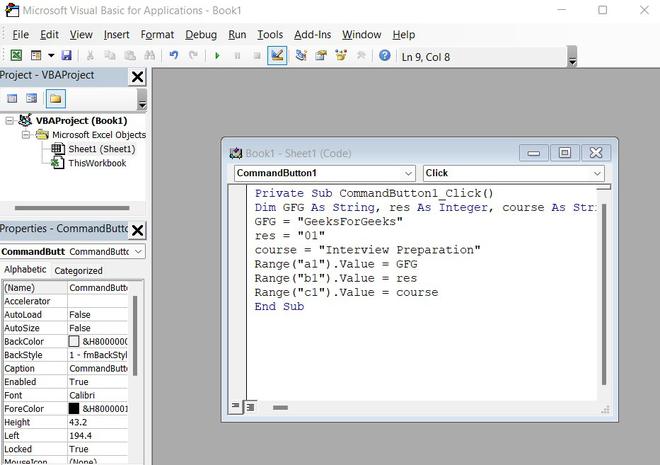
Task: Toggle the Design Mode icon
Action: 277,56
